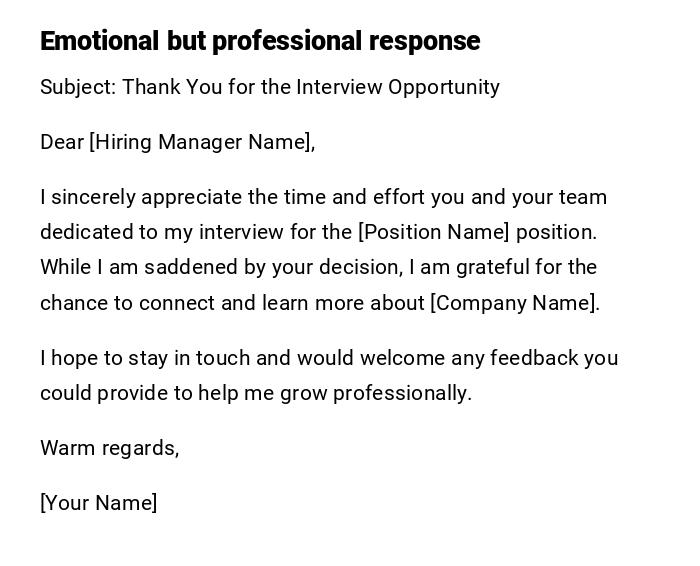The height and width of the screenshot is (566, 700).
Task: Click the [Your Name] signature placeholder
Action: pos(98,503)
